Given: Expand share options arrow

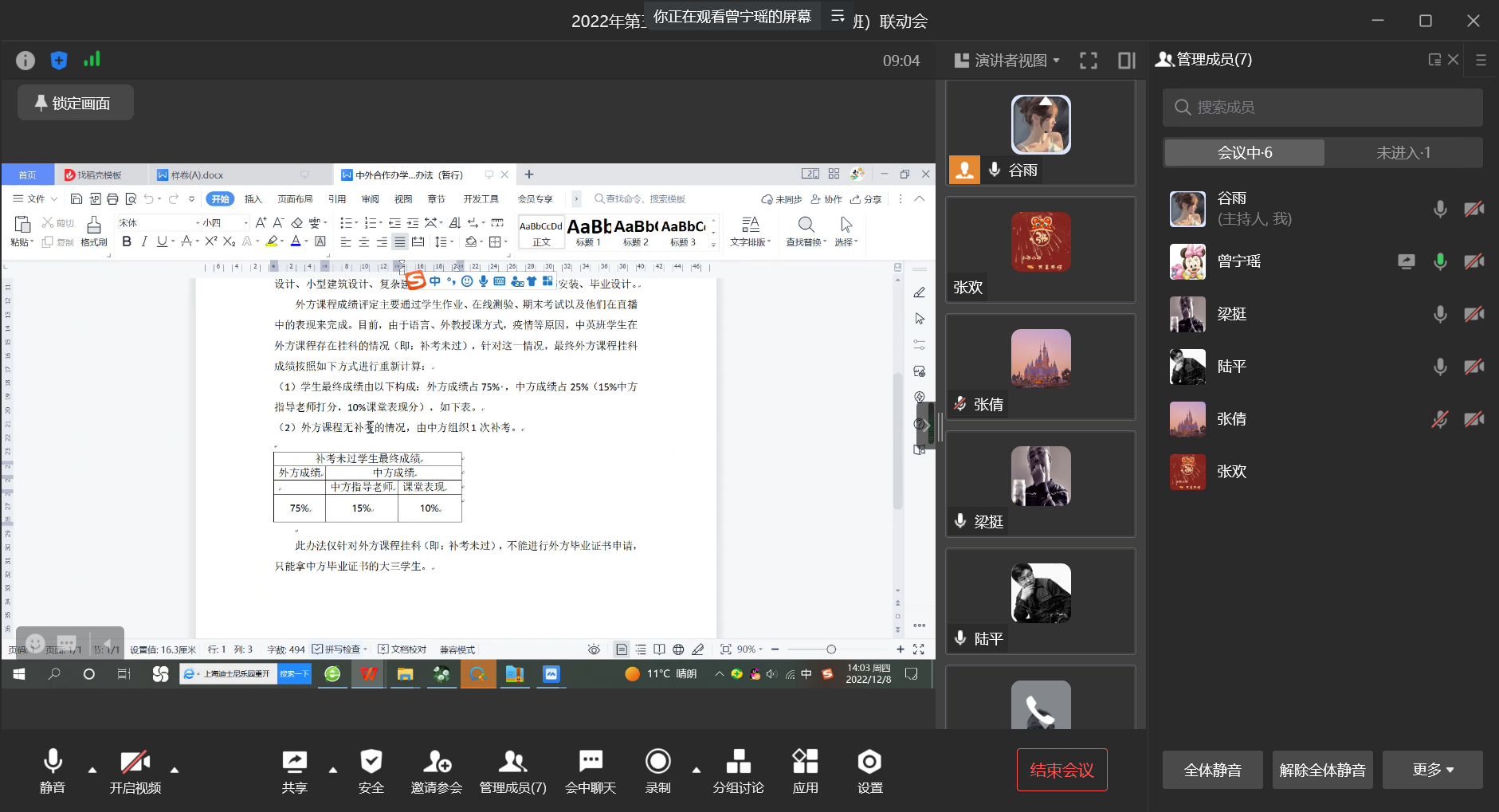Looking at the screenshot, I should (x=333, y=770).
